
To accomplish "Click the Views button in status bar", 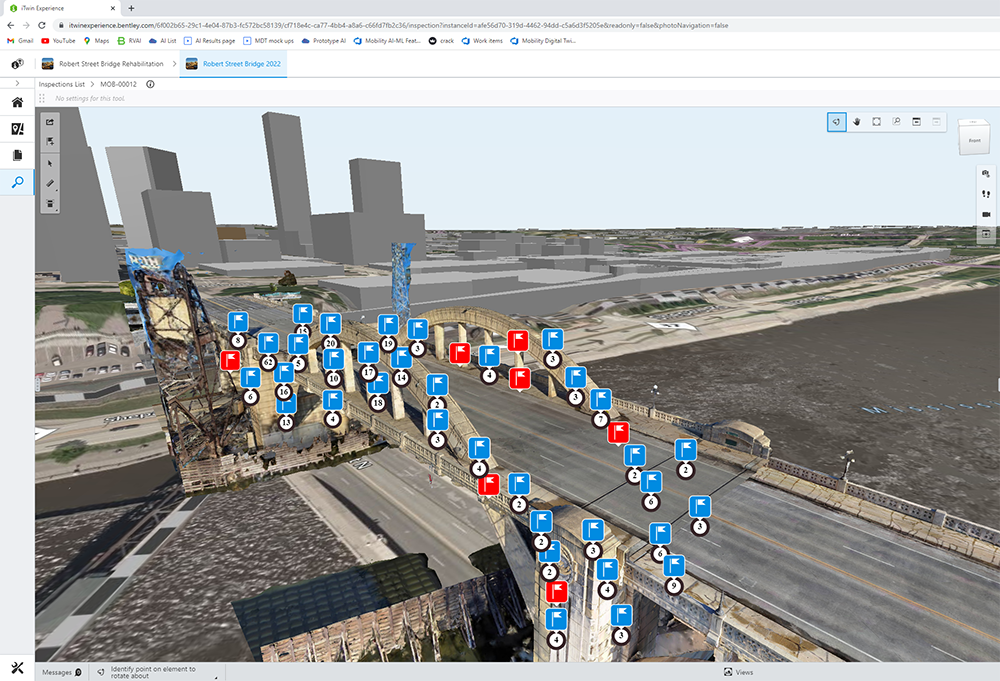I will point(738,672).
